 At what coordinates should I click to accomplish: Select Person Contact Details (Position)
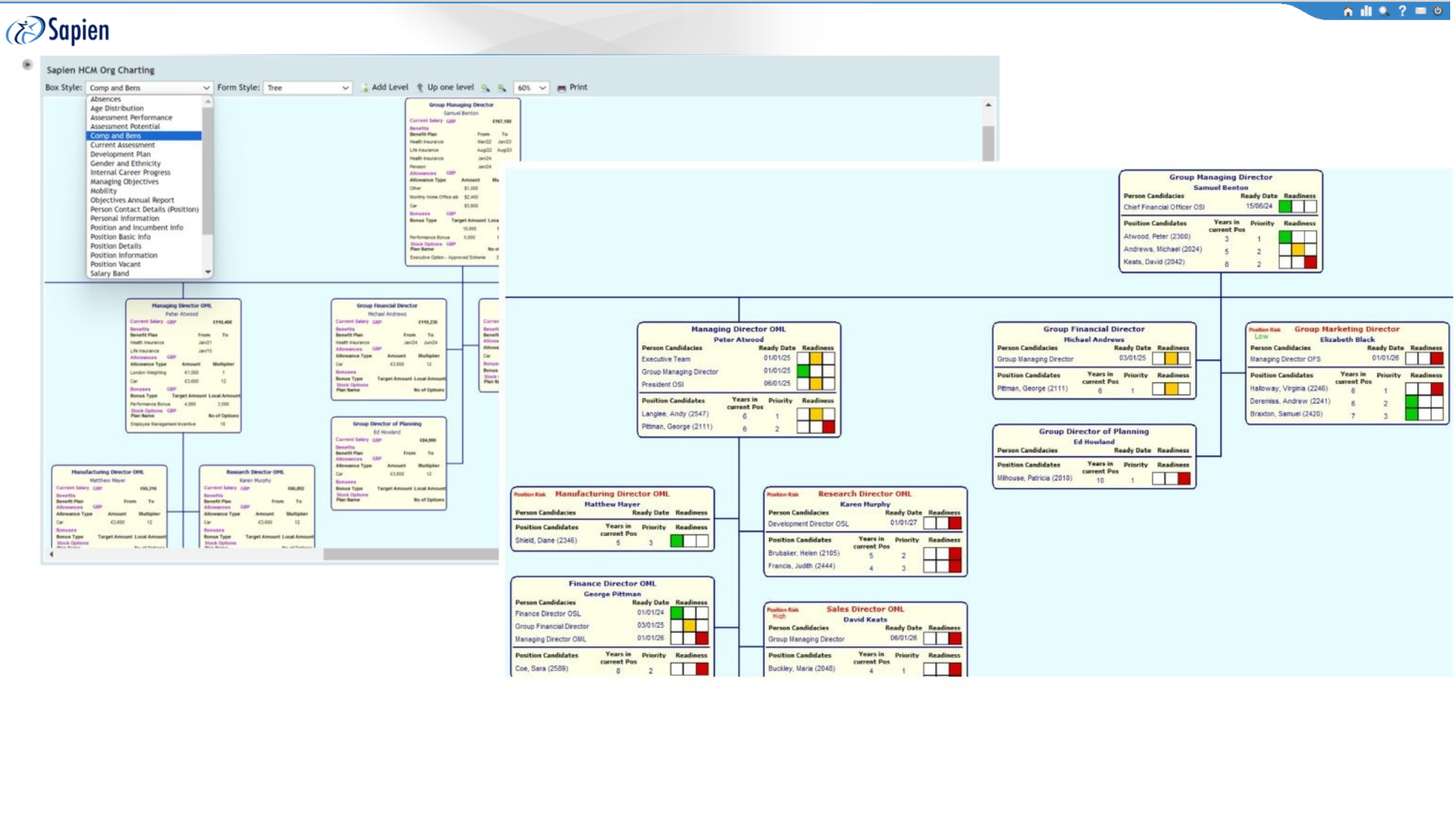point(144,210)
